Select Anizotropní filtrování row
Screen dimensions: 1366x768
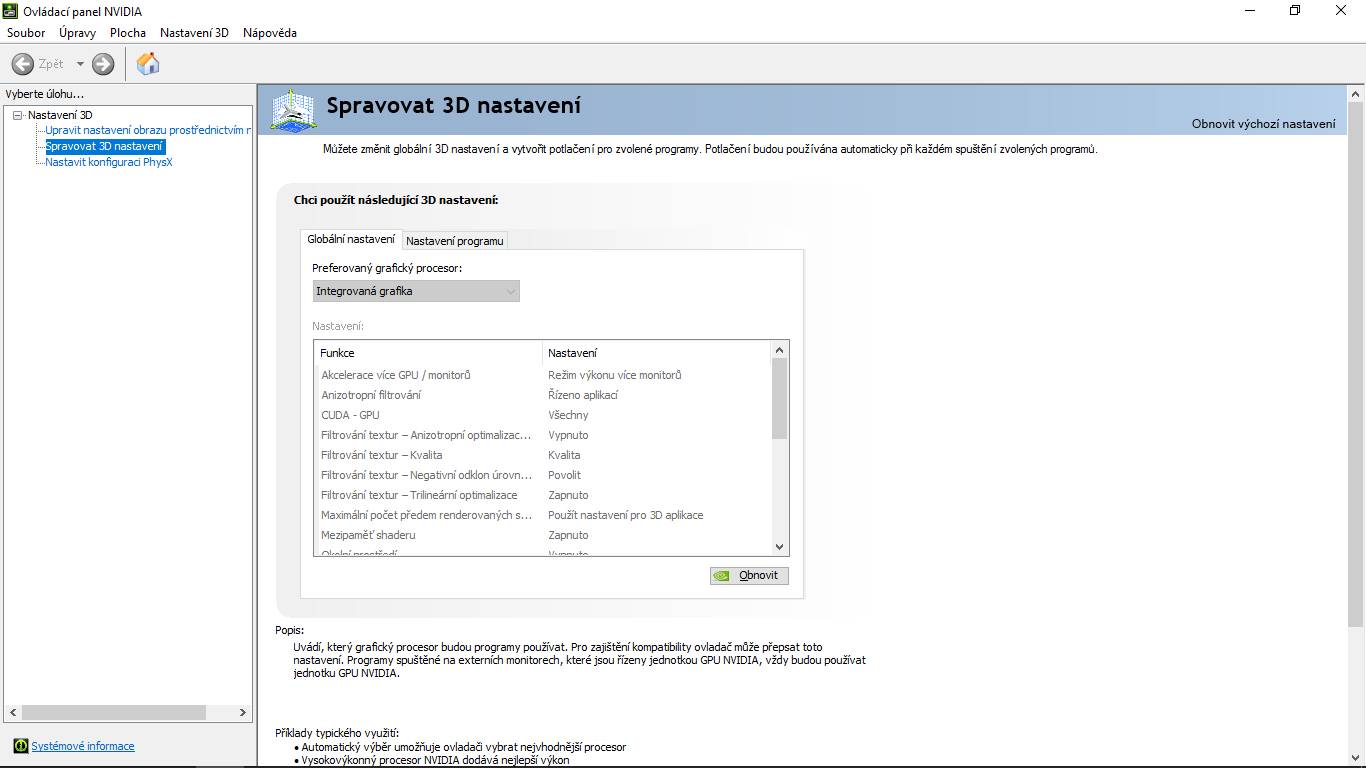[x=543, y=395]
